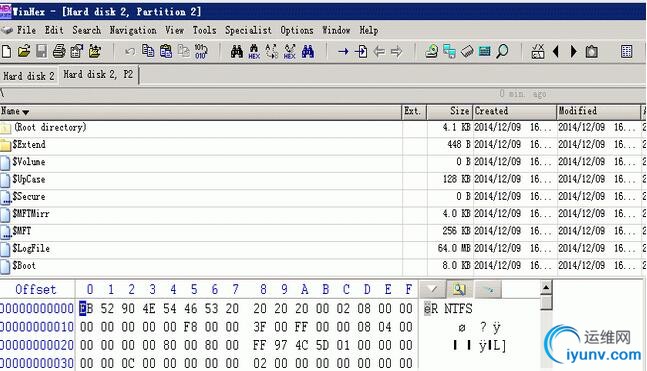The height and width of the screenshot is (371, 647).
Task: Click the Paste clipboard icon
Action: click(166, 51)
